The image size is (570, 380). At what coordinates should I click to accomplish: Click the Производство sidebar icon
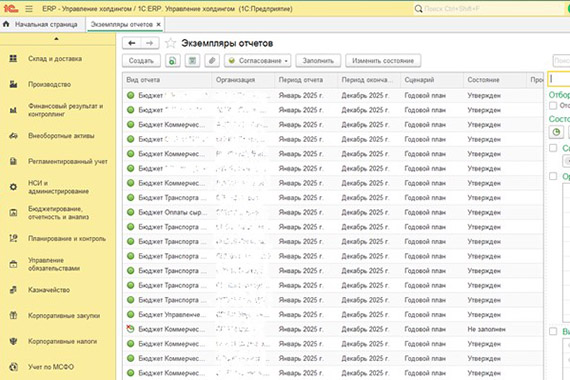point(13,84)
